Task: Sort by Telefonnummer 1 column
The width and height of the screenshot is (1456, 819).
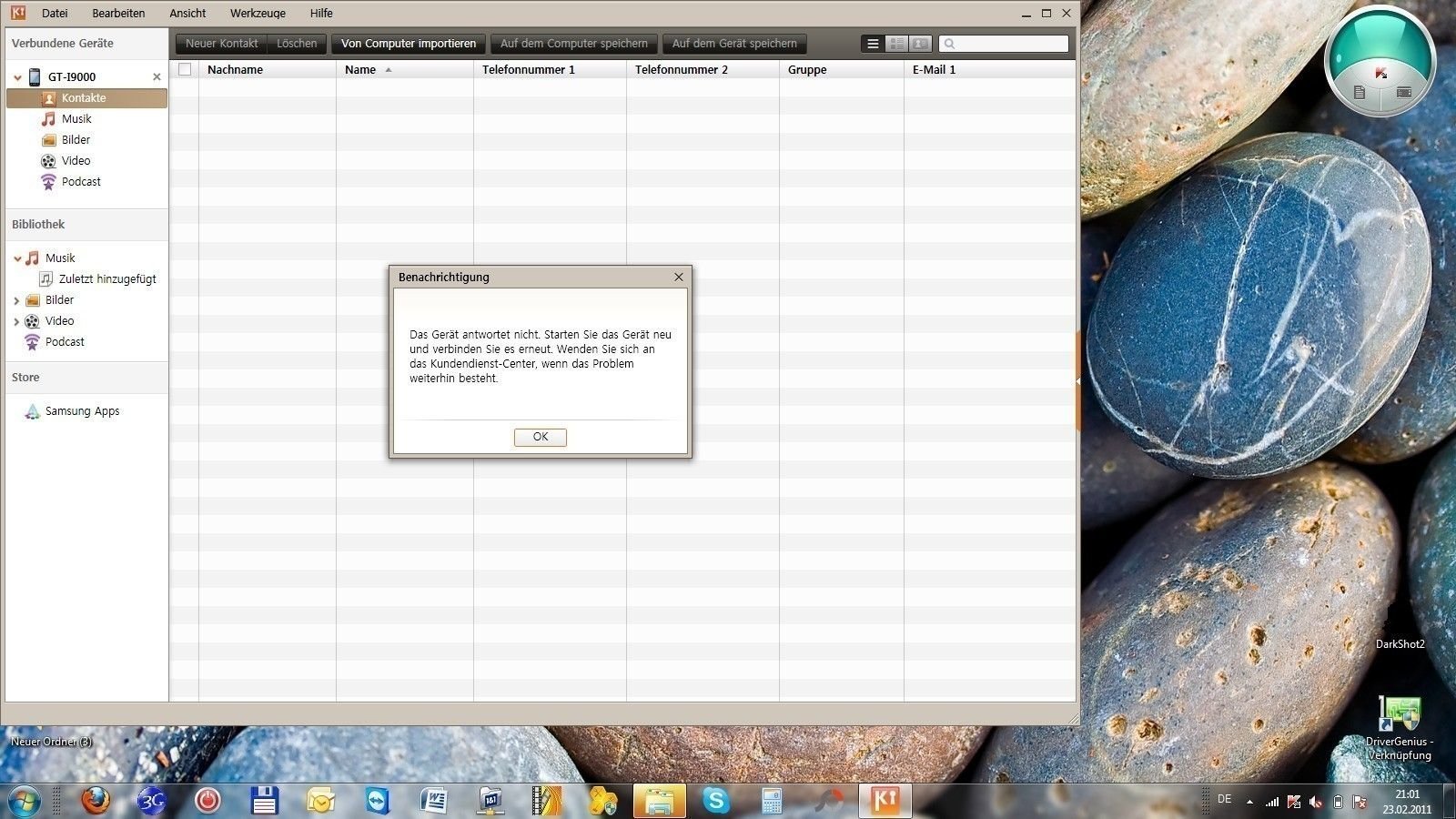Action: [528, 69]
